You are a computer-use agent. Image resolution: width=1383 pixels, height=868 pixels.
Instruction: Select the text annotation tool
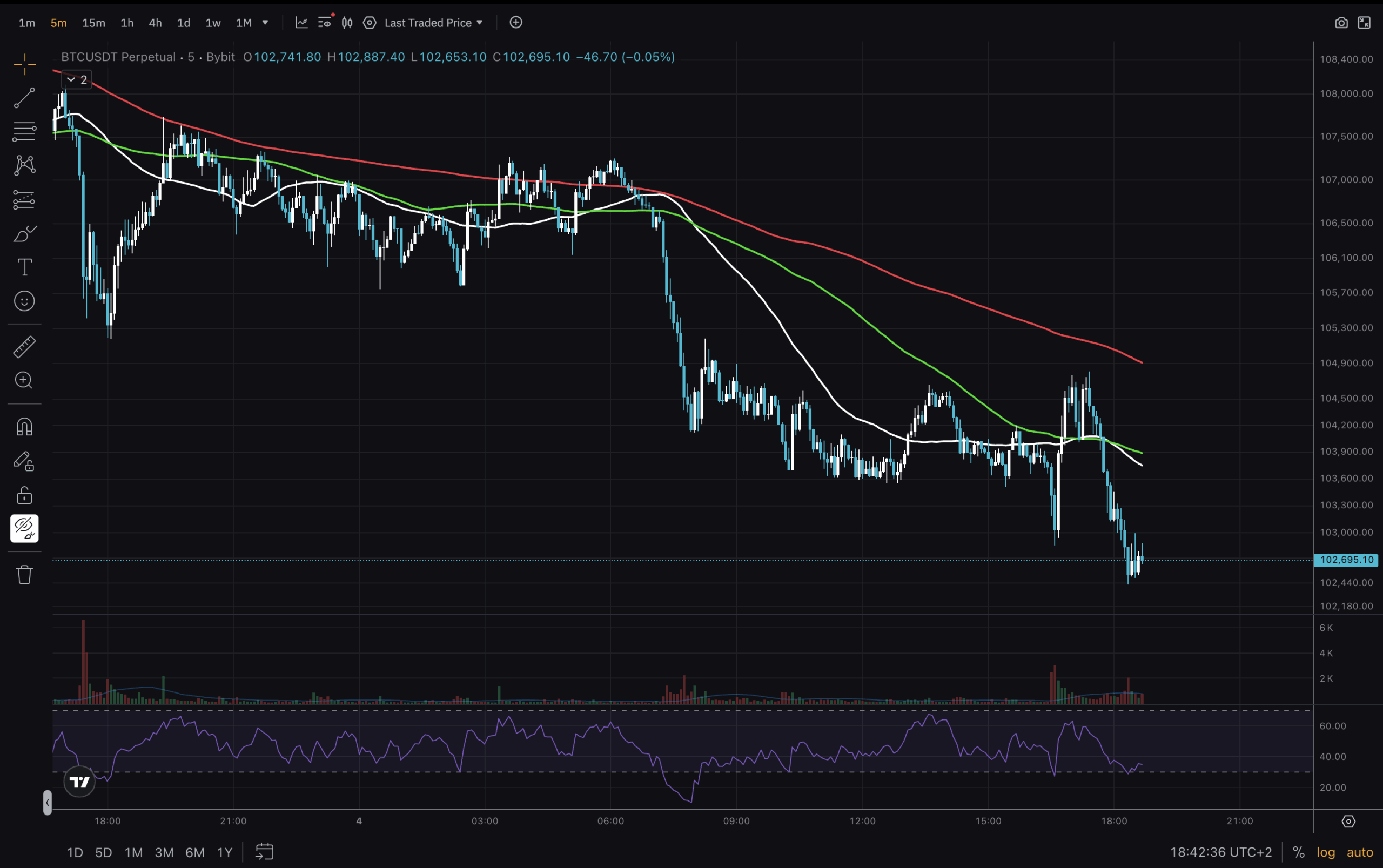coord(24,267)
